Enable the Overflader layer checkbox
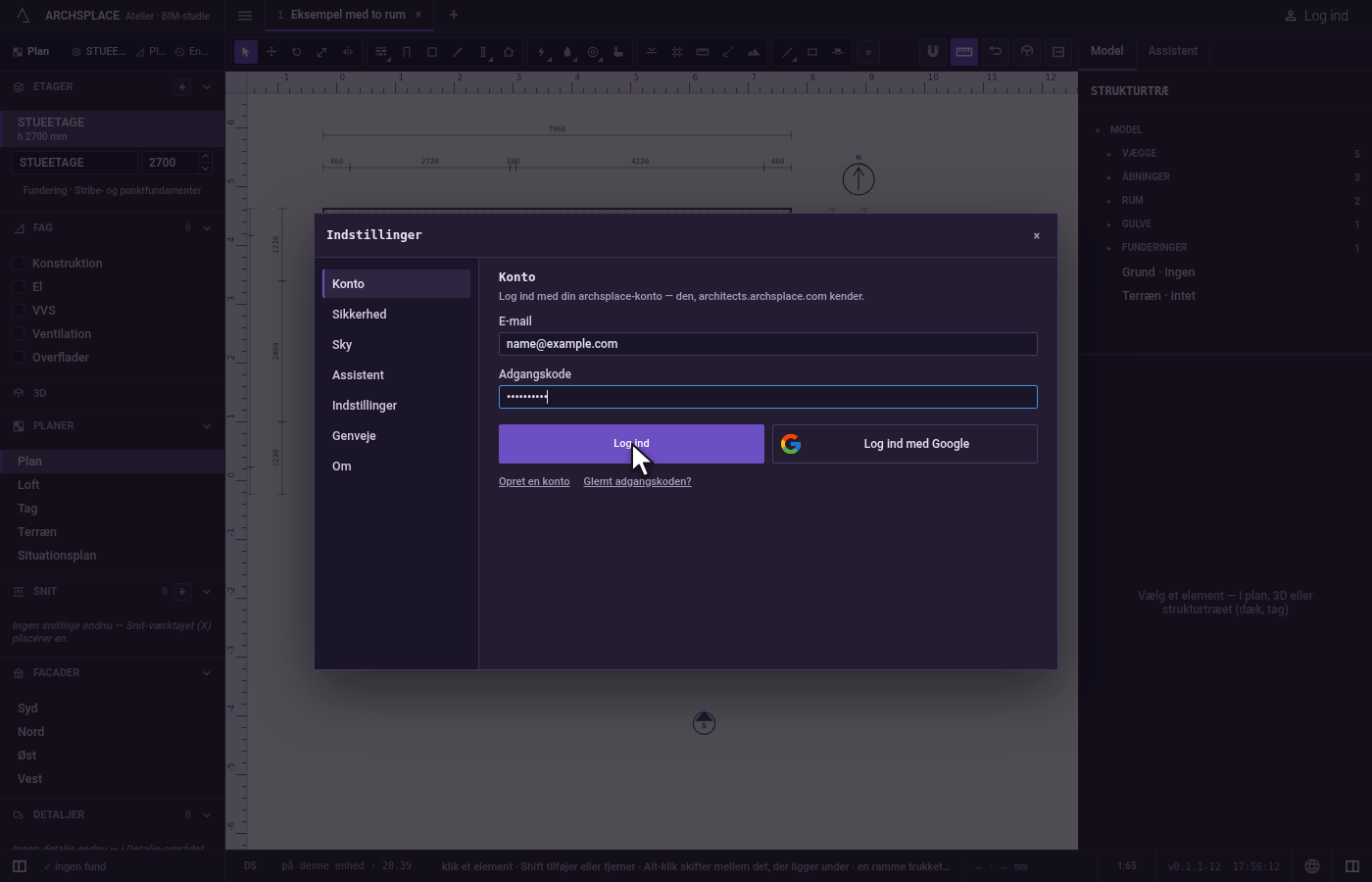1372x882 pixels. (x=18, y=358)
